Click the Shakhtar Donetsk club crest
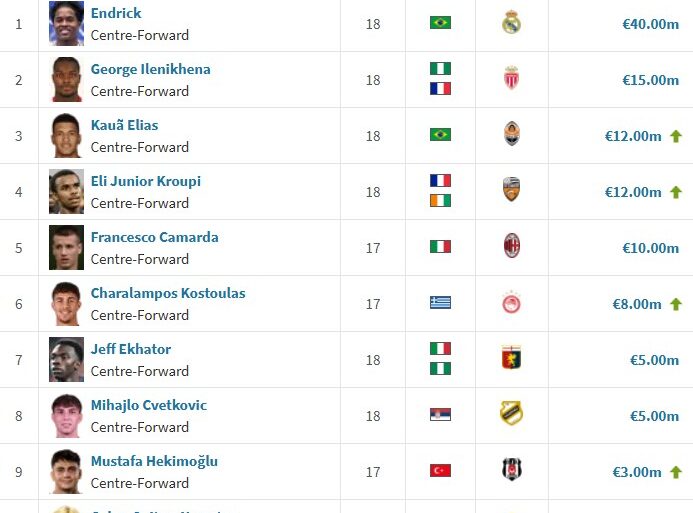 [x=512, y=135]
